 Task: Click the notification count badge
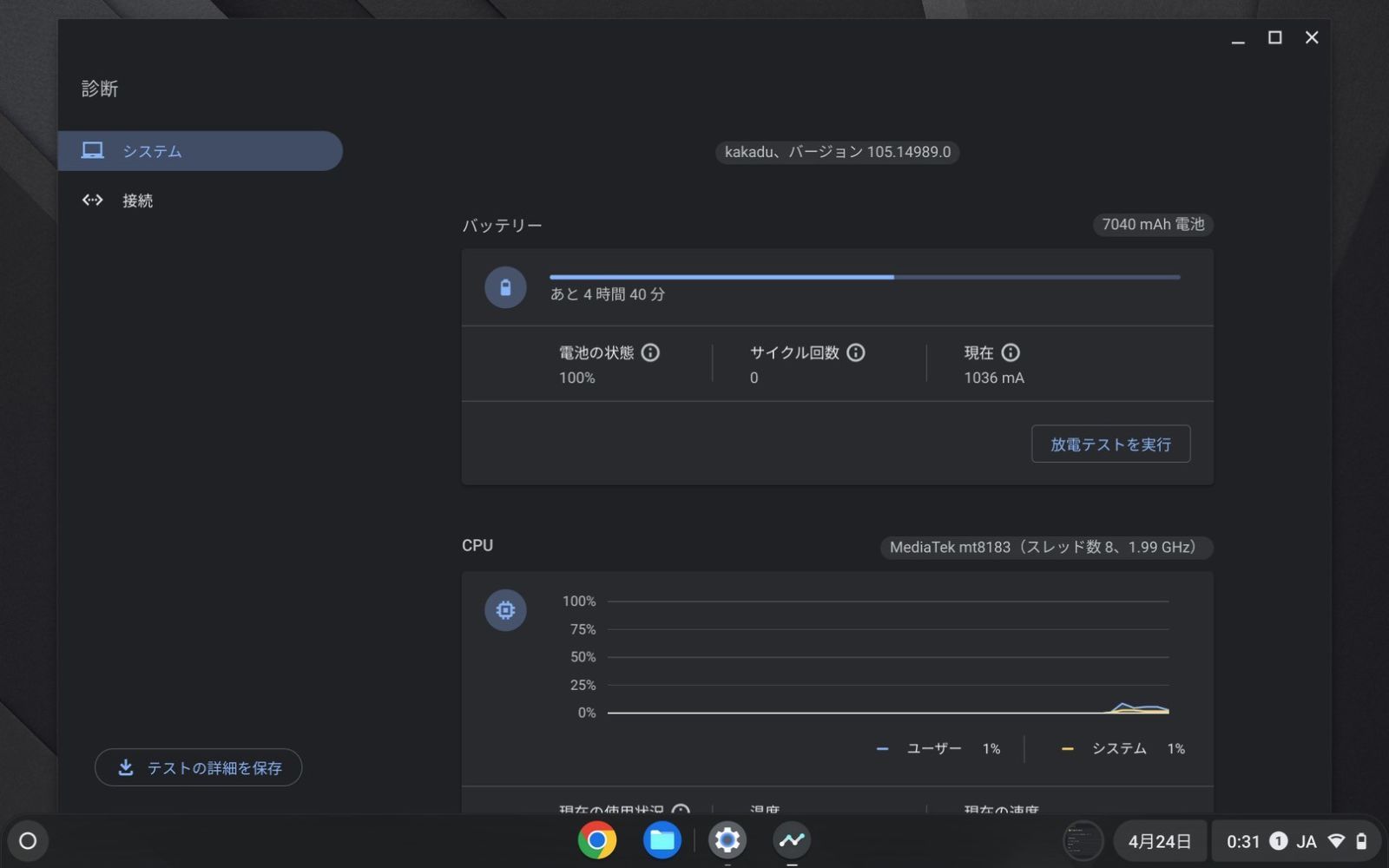point(1278,841)
